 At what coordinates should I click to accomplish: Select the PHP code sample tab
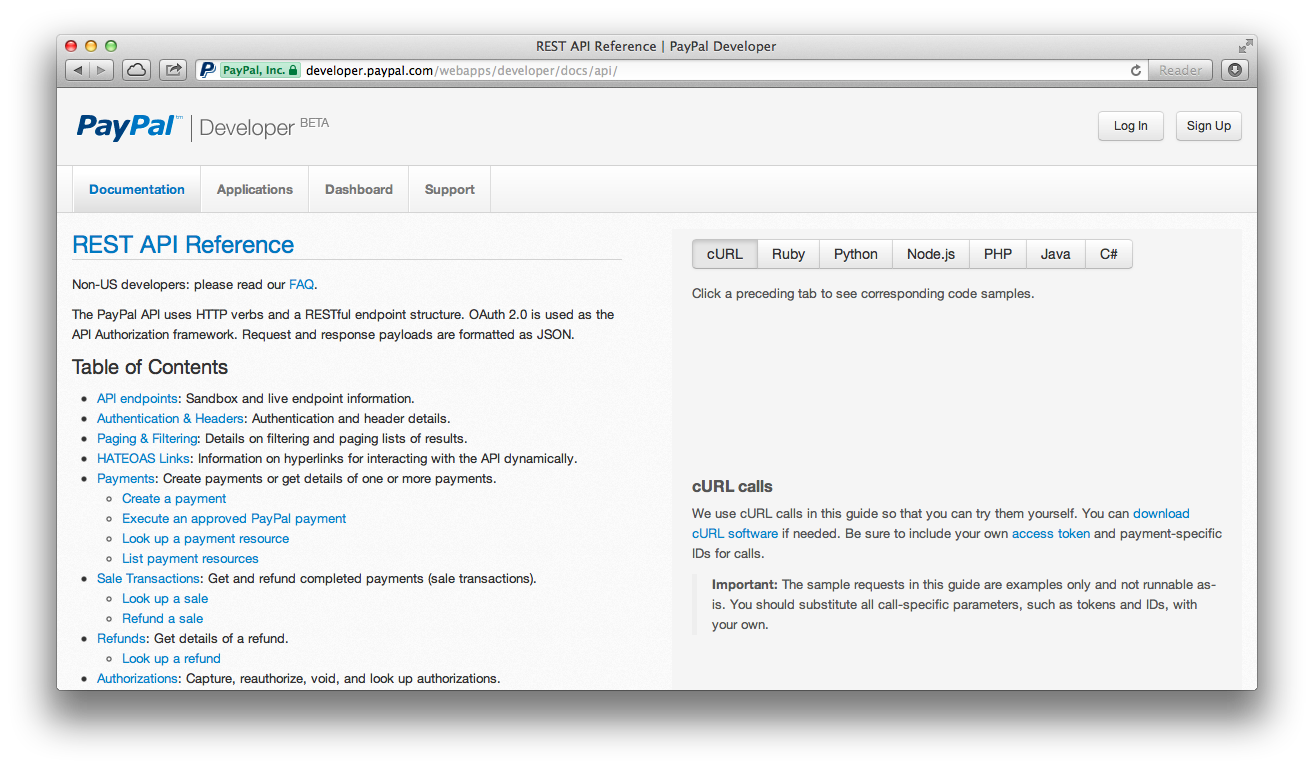pos(998,254)
